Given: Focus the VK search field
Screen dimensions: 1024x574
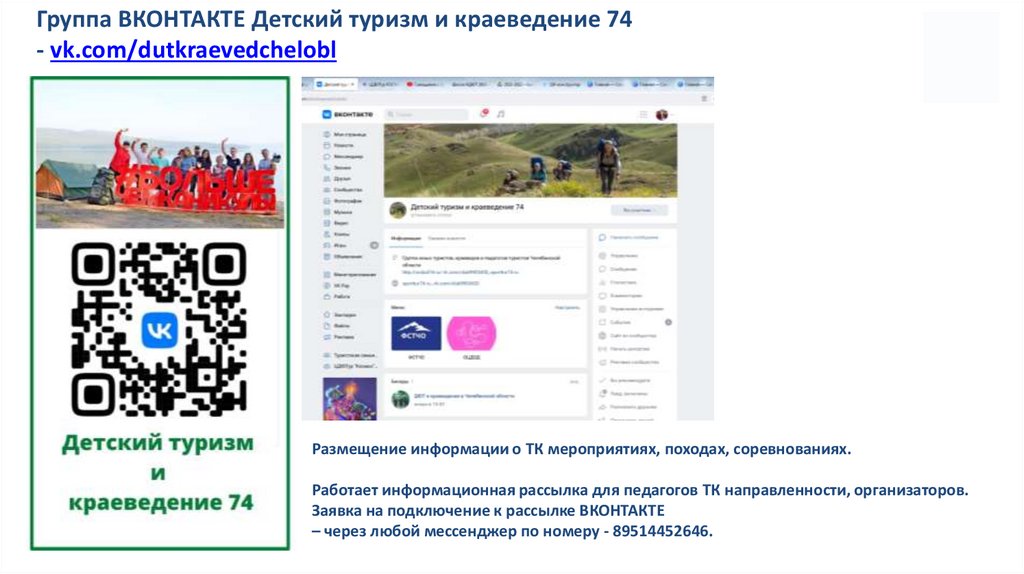Looking at the screenshot, I should click(x=426, y=114).
